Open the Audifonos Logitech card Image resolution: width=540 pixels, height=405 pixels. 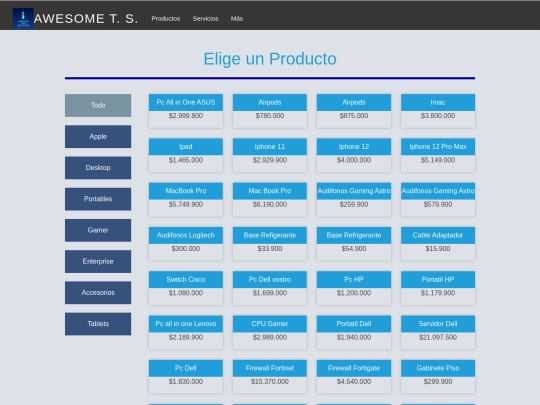click(186, 244)
